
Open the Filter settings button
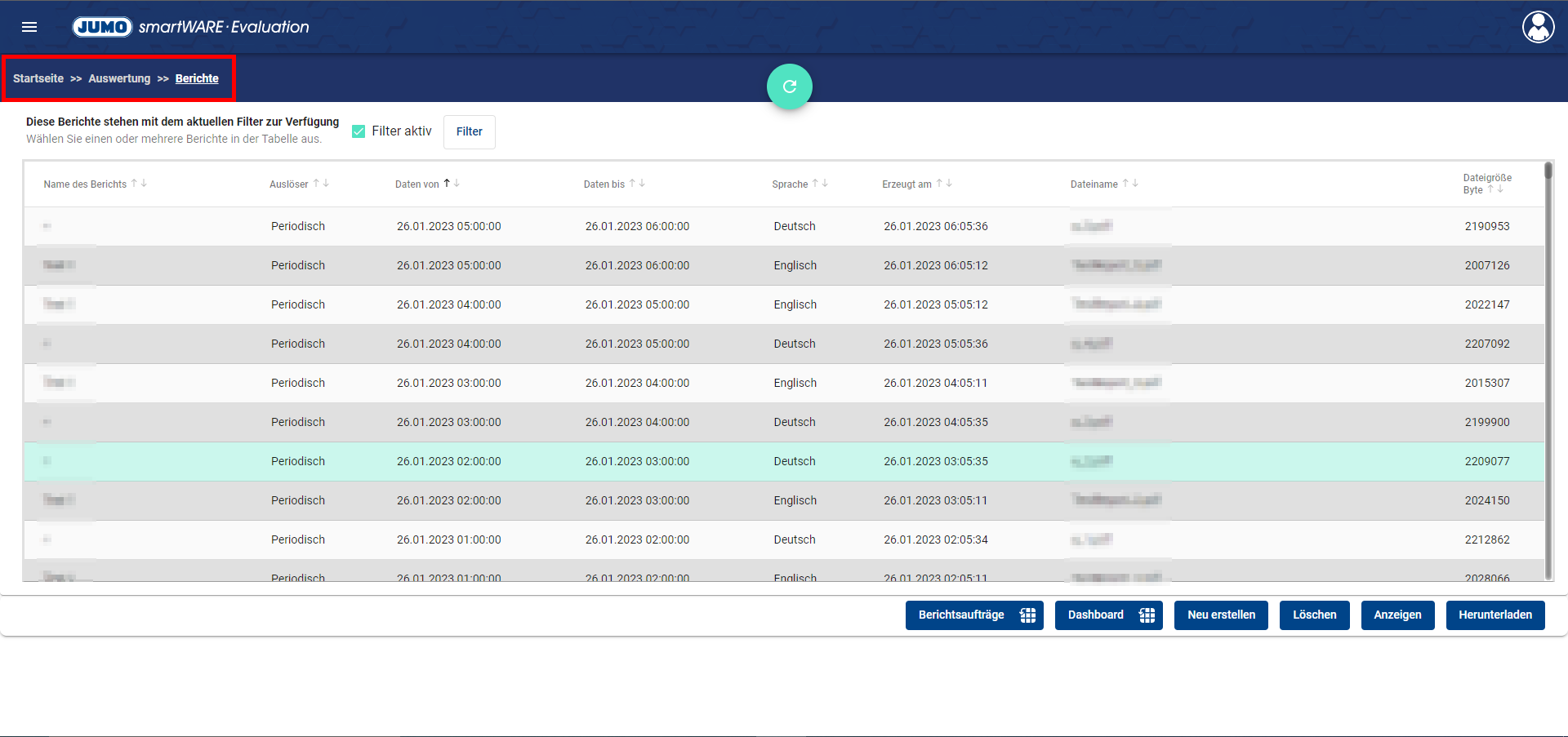(x=470, y=131)
